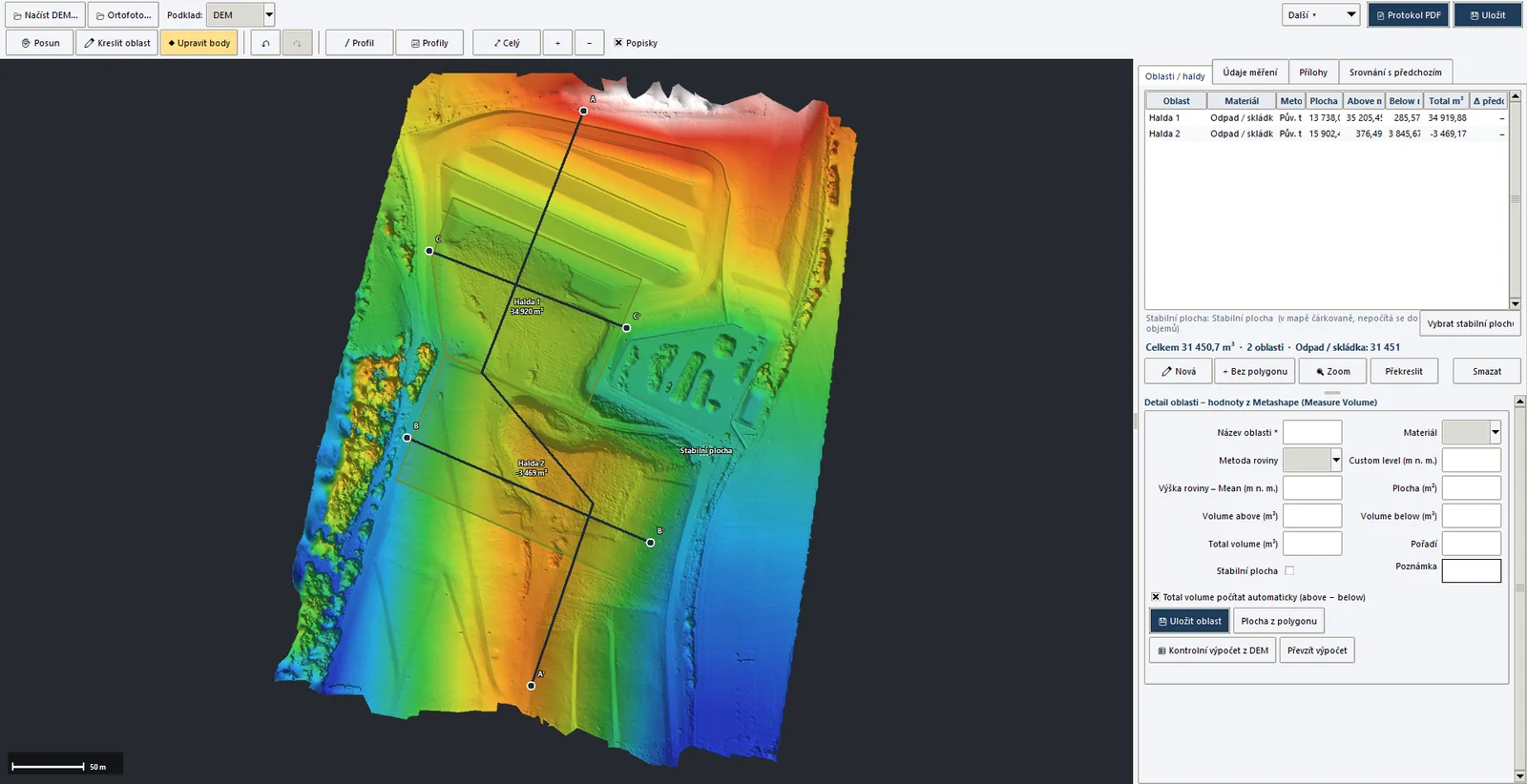Select the Posun pan tool
The image size is (1527, 784).
coord(40,43)
